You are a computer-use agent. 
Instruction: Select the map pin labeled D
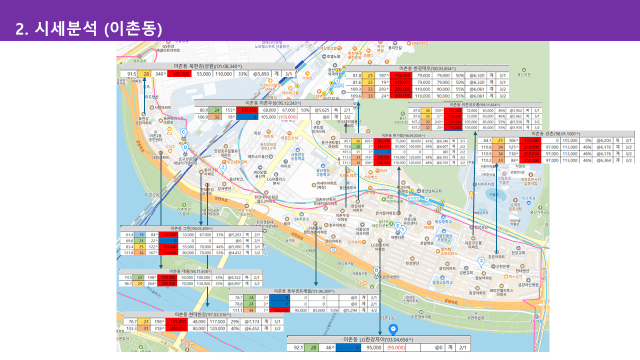click(185, 148)
